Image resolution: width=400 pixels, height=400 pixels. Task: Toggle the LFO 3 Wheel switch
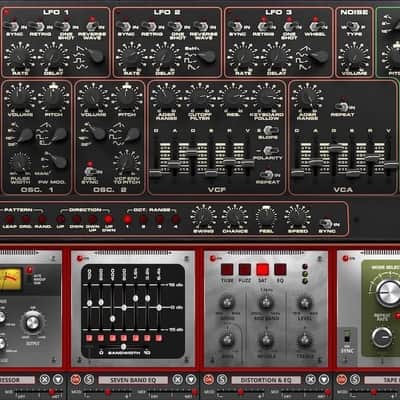click(x=315, y=26)
